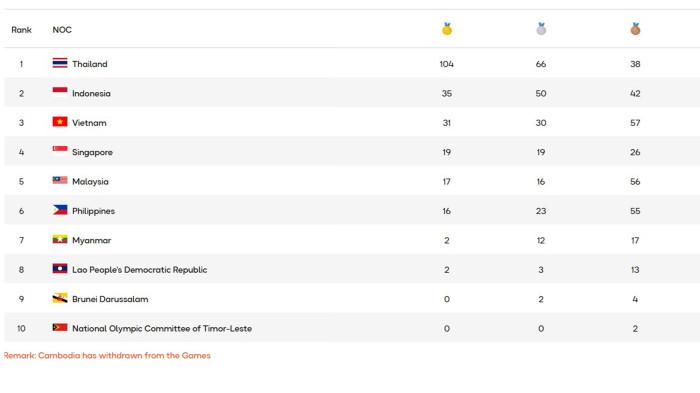Select the Thailand country name
Screen dimensions: 700x393
pyautogui.click(x=90, y=64)
